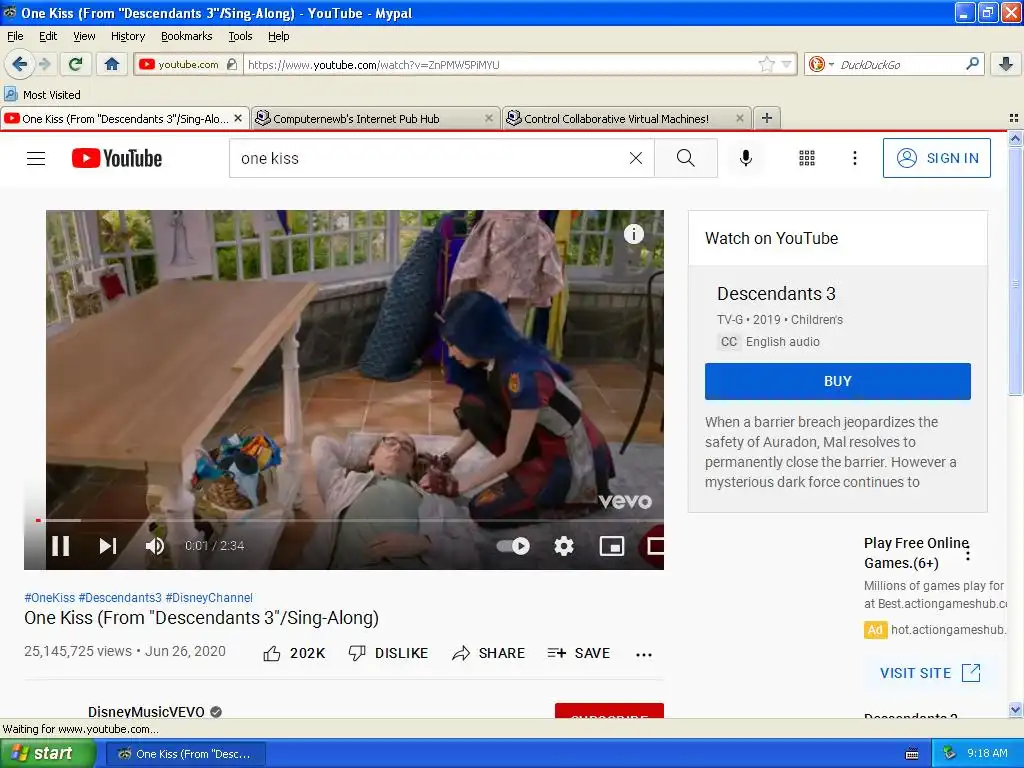Open the Descendants 3 movie title

[x=776, y=294]
